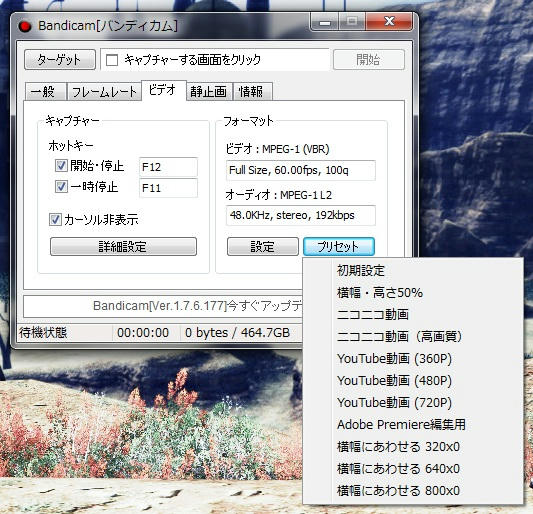
Task: Open 詳細設定 advanced settings
Action: tap(123, 246)
